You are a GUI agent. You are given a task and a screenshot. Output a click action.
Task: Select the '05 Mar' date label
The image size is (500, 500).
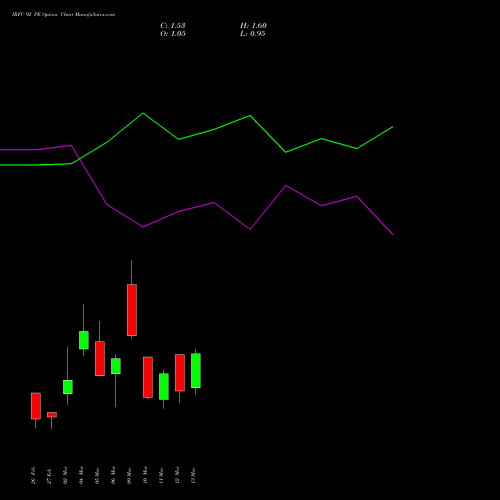tap(97, 475)
